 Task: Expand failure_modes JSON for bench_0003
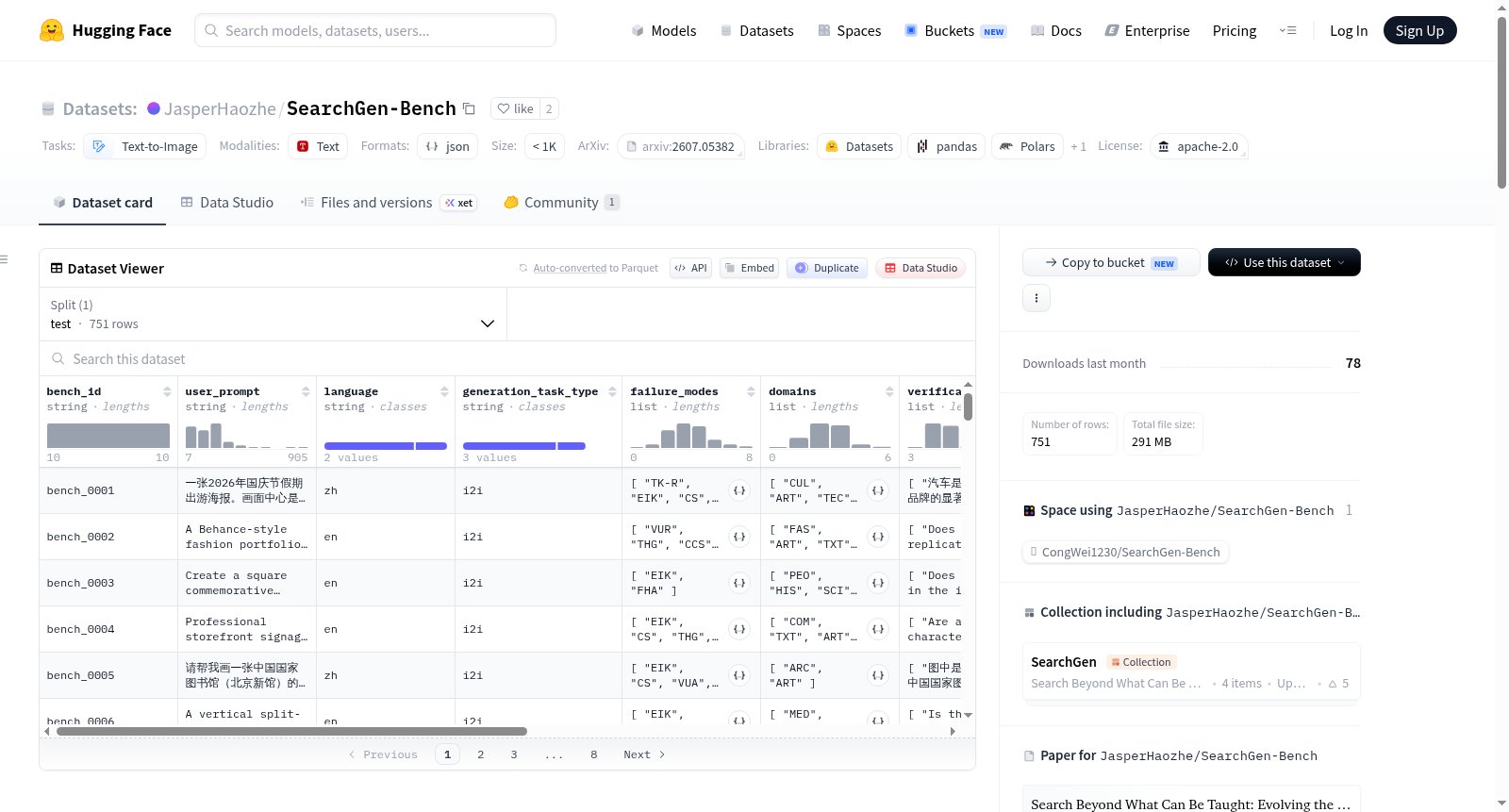click(739, 583)
